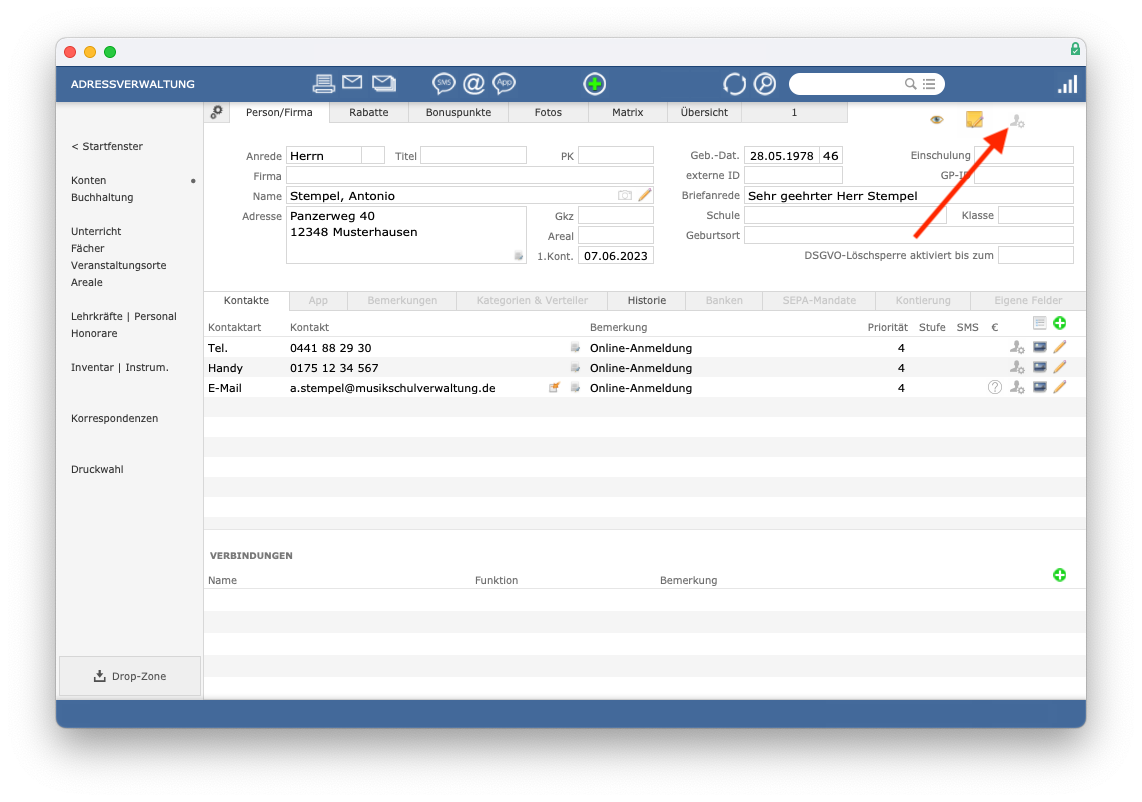This screenshot has width=1142, height=802.
Task: Open the Bemerkungen sub-tab
Action: [x=402, y=300]
